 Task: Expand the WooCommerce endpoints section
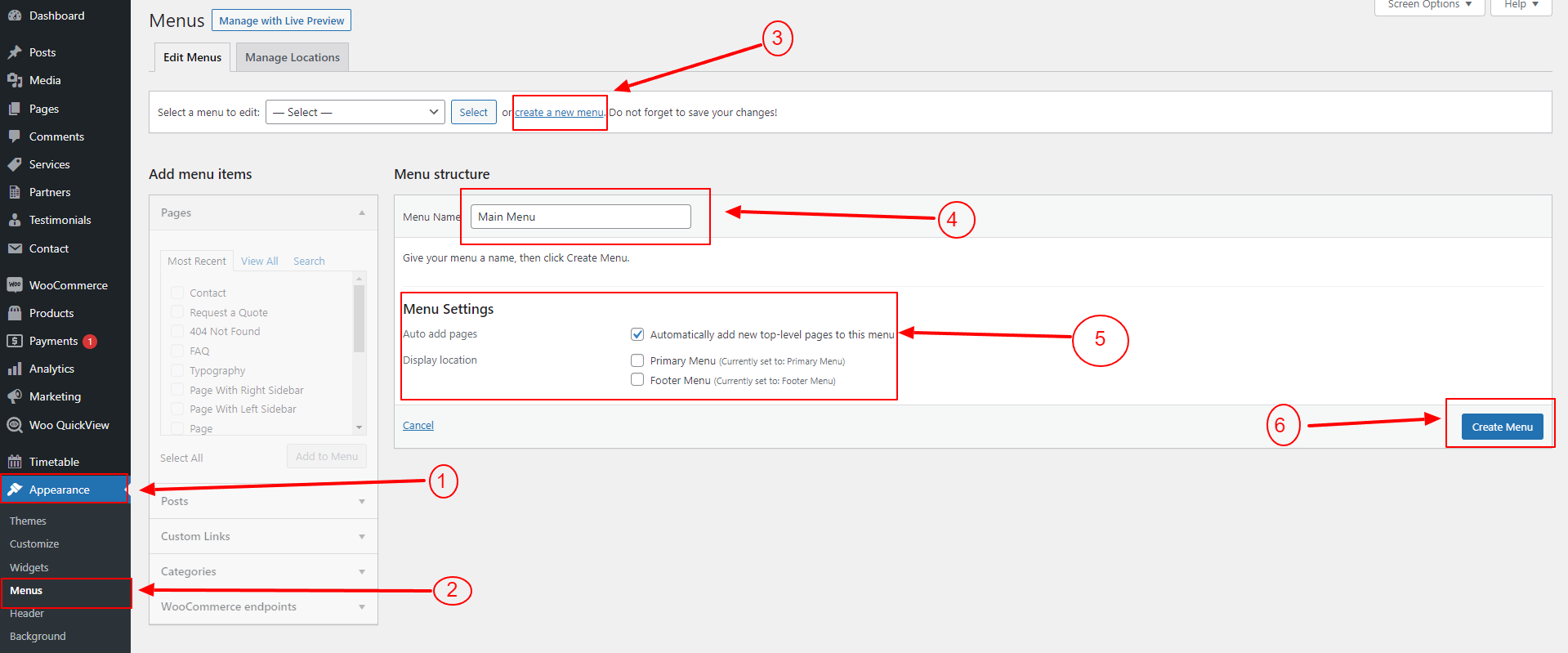[x=263, y=606]
